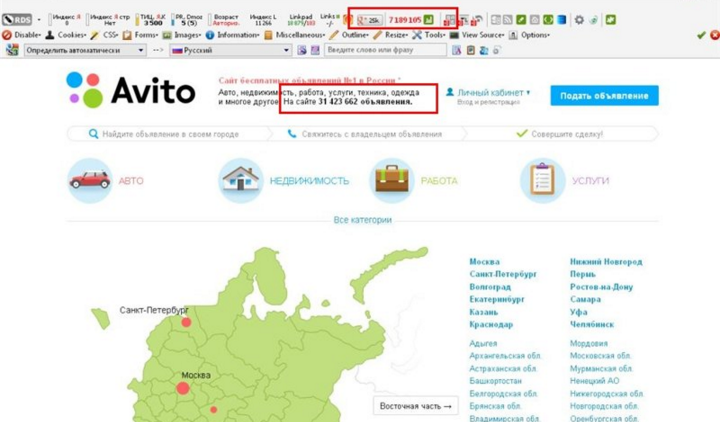Image resolution: width=720 pixels, height=422 pixels.
Task: Click the phone icon beside Свяжитесь с владельцем
Action: [292, 134]
